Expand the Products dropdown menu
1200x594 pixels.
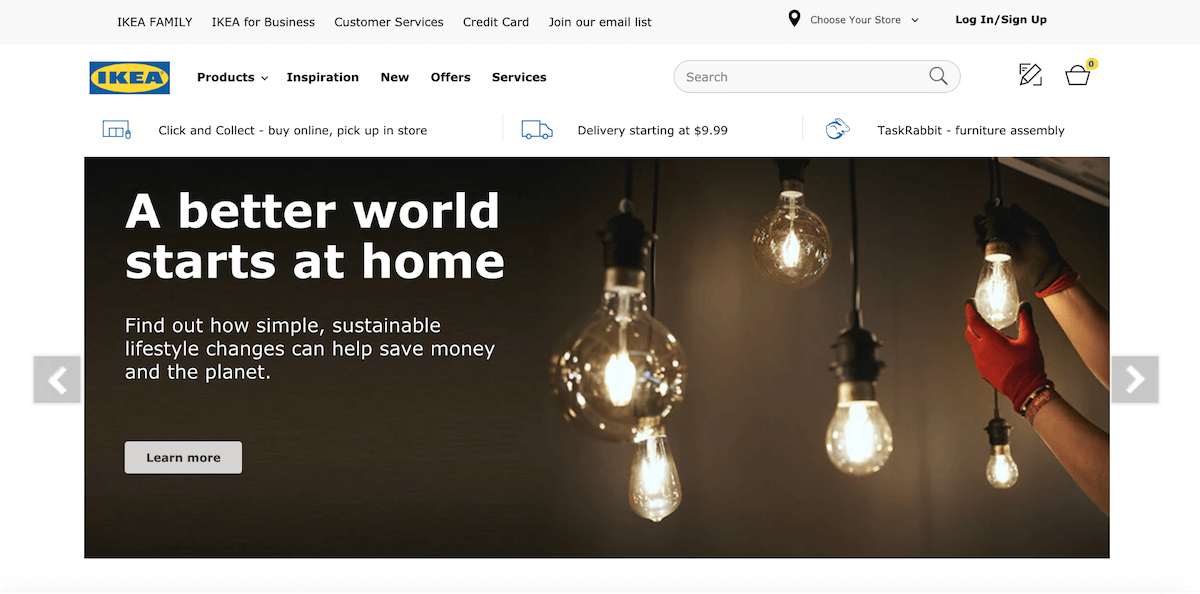pos(232,77)
